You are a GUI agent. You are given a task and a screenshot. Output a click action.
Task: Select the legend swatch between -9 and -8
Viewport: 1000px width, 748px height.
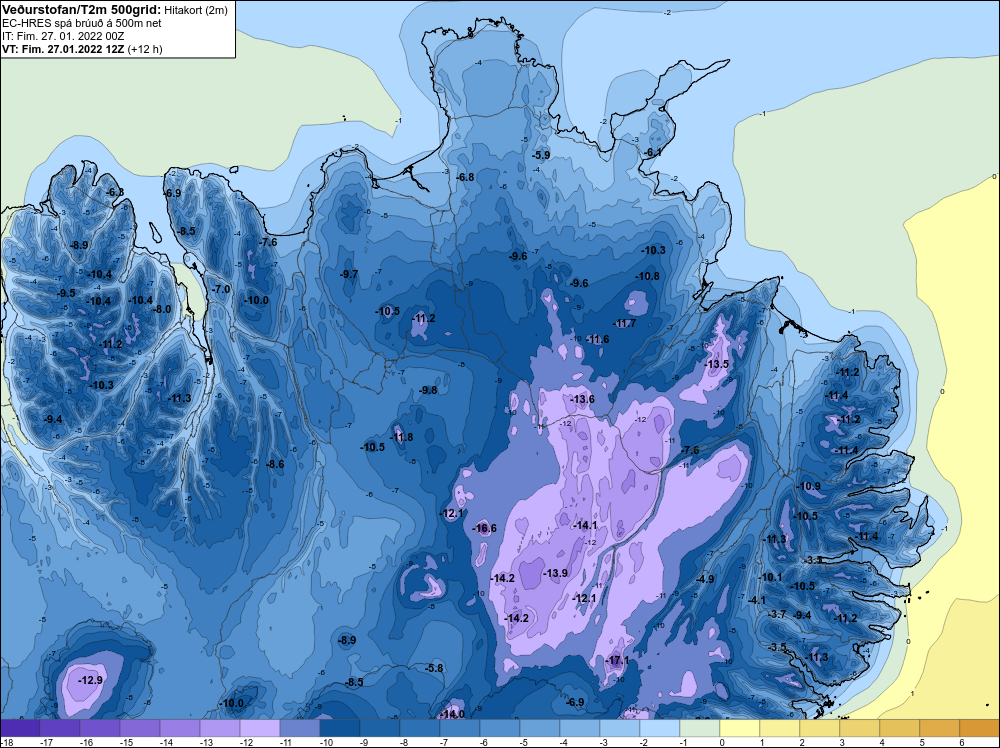pos(380,728)
